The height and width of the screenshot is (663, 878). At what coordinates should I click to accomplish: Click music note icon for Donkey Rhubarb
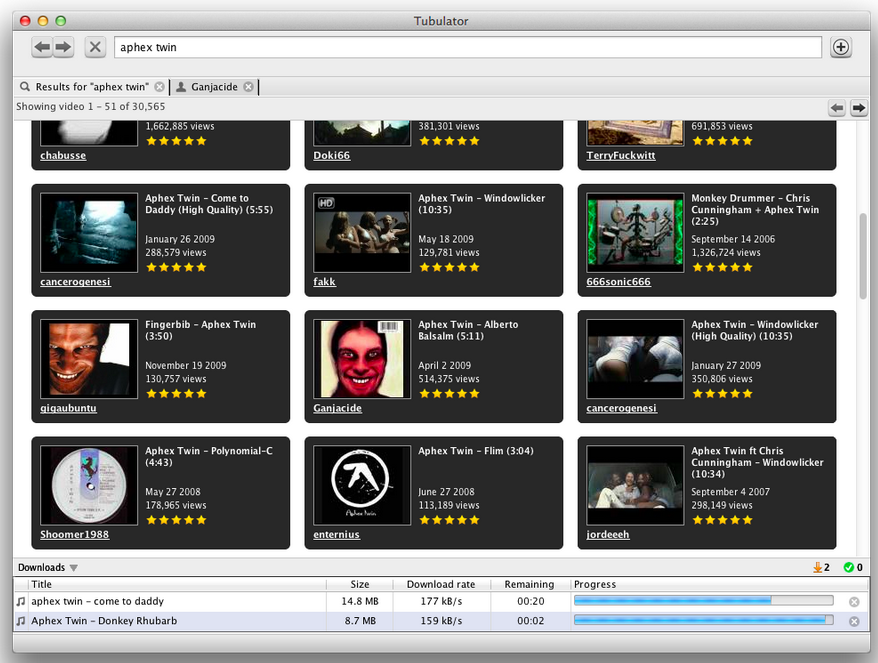click(21, 621)
